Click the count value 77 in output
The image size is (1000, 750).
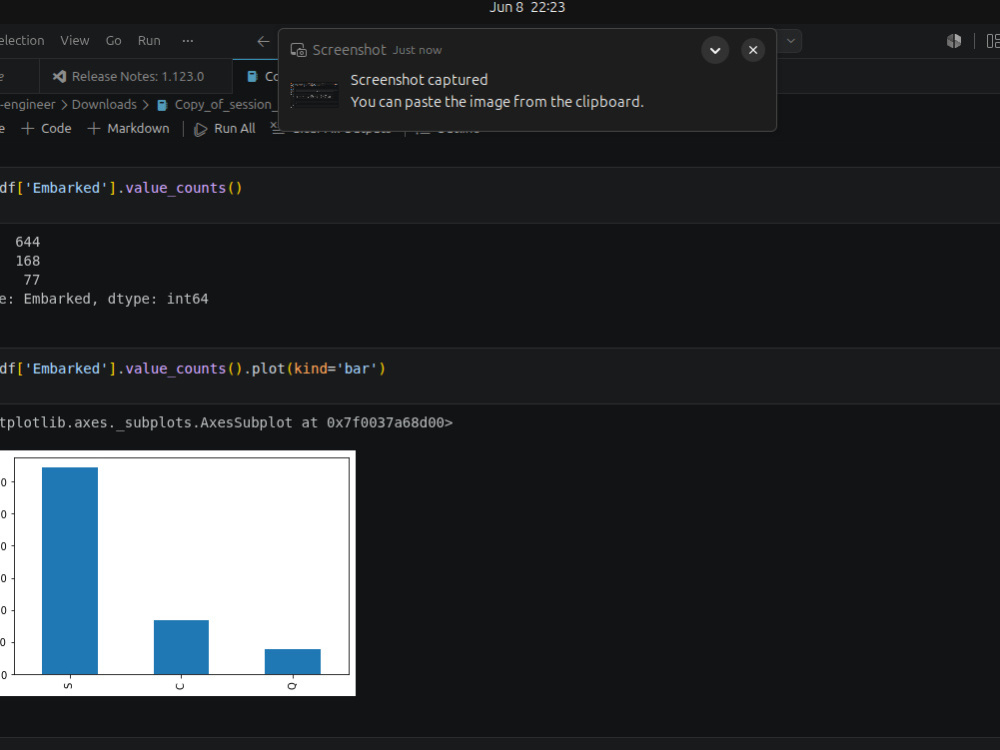[32, 281]
